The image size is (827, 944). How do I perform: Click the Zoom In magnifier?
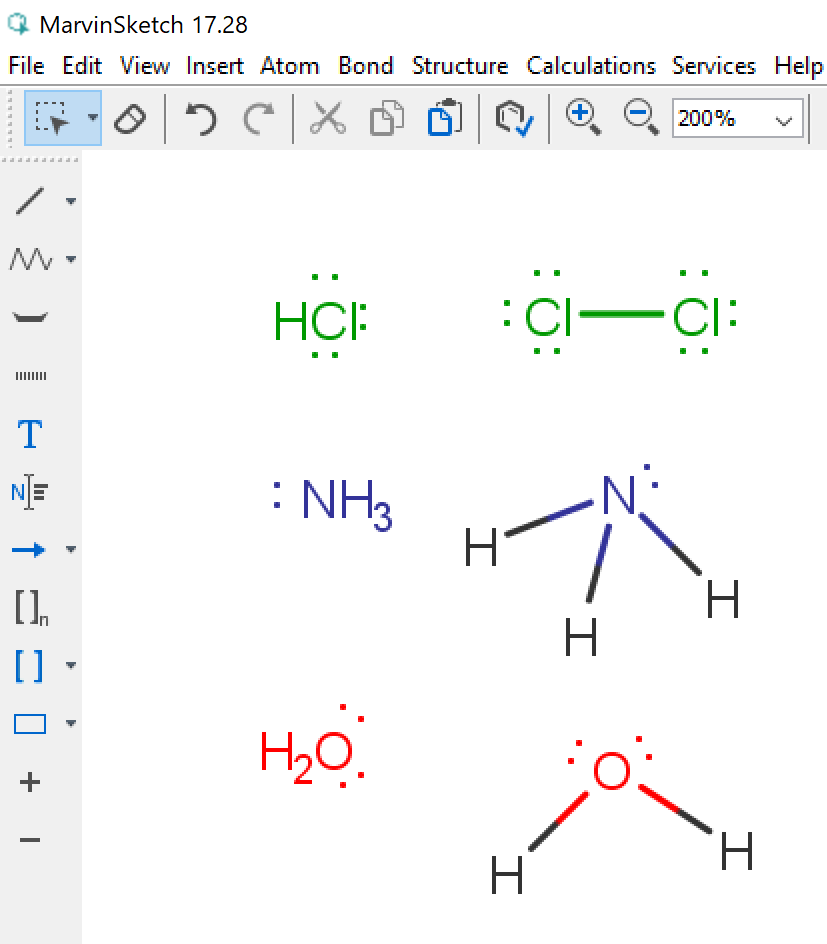point(582,118)
